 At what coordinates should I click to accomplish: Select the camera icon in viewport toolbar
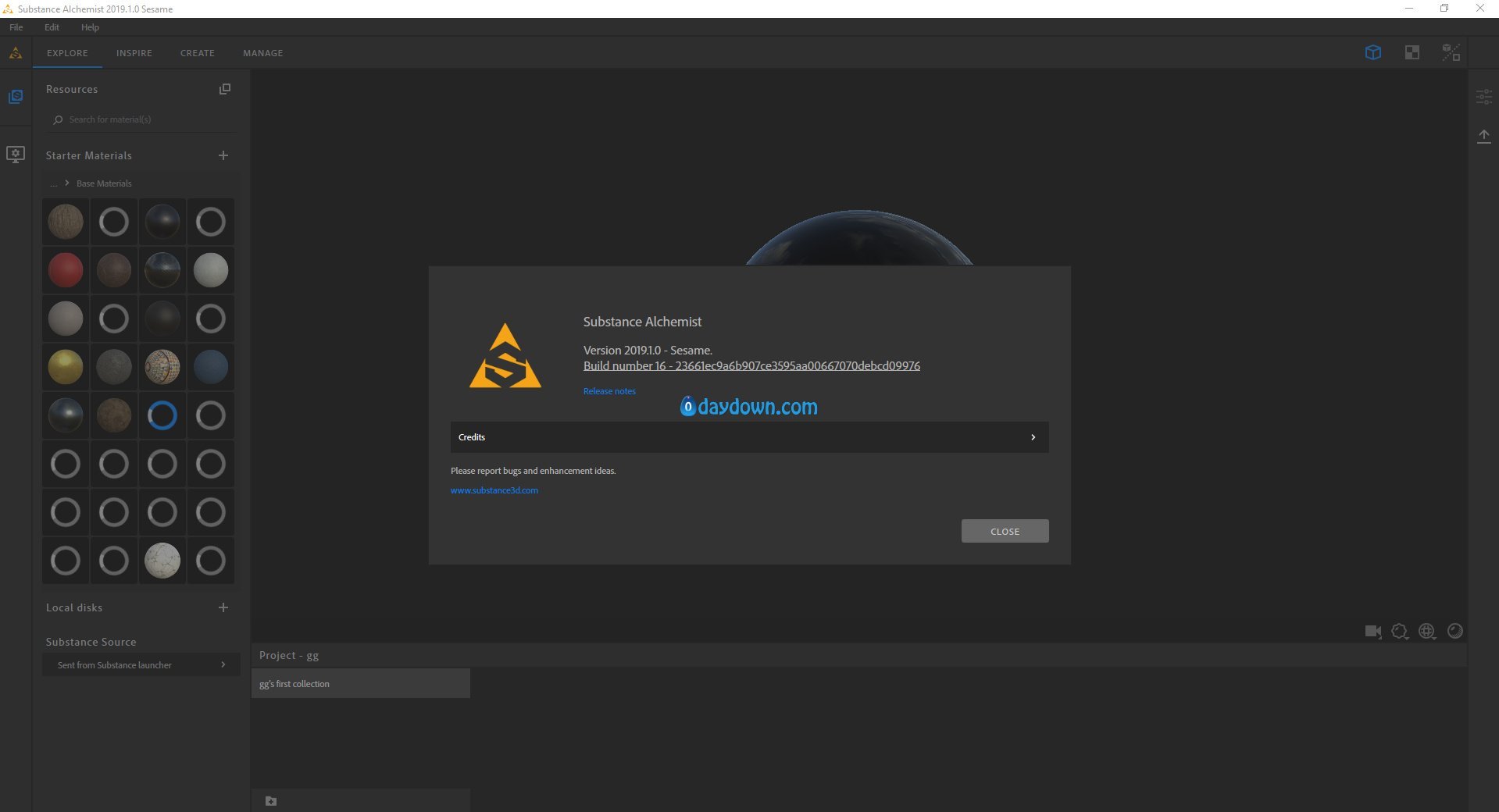point(1372,631)
